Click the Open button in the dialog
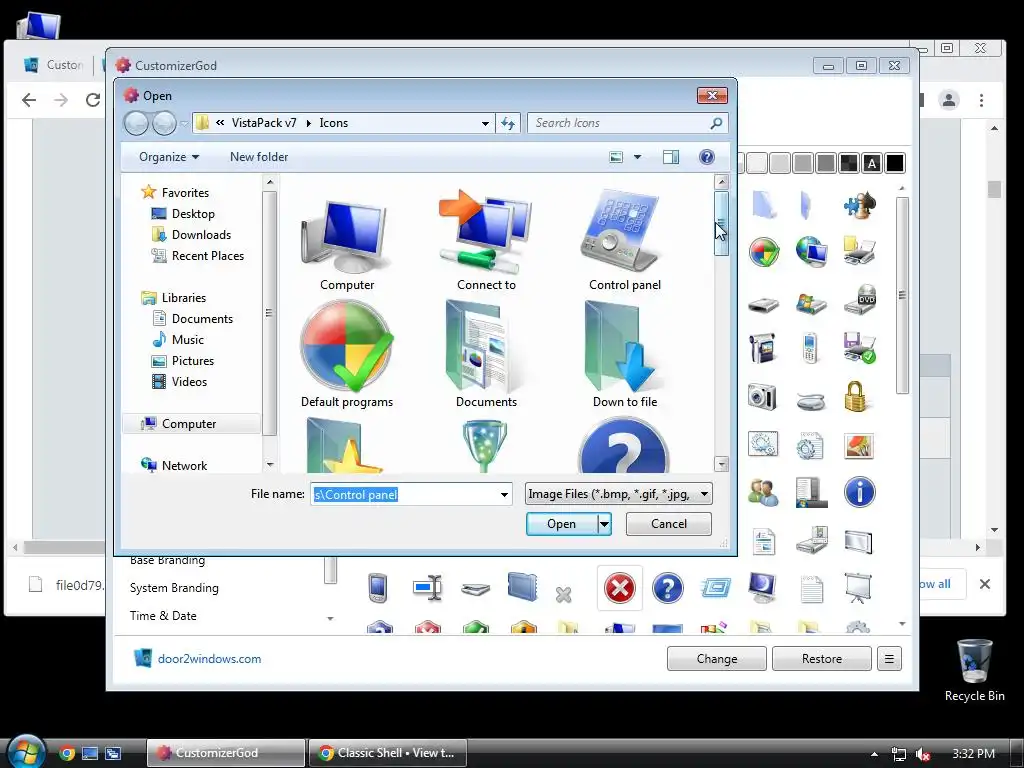The width and height of the screenshot is (1024, 768). [x=562, y=524]
